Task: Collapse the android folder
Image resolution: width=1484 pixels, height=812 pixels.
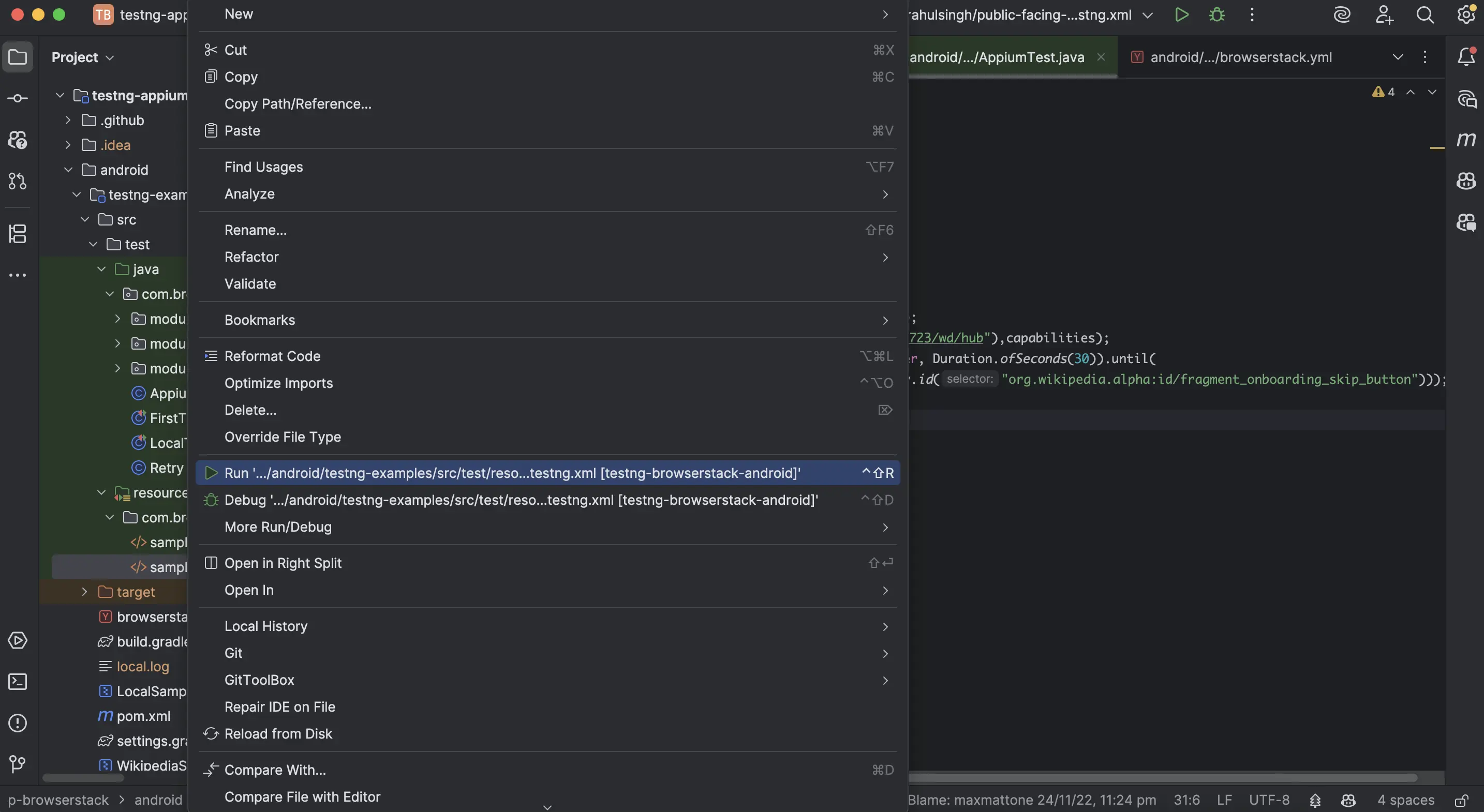Action: click(x=68, y=170)
